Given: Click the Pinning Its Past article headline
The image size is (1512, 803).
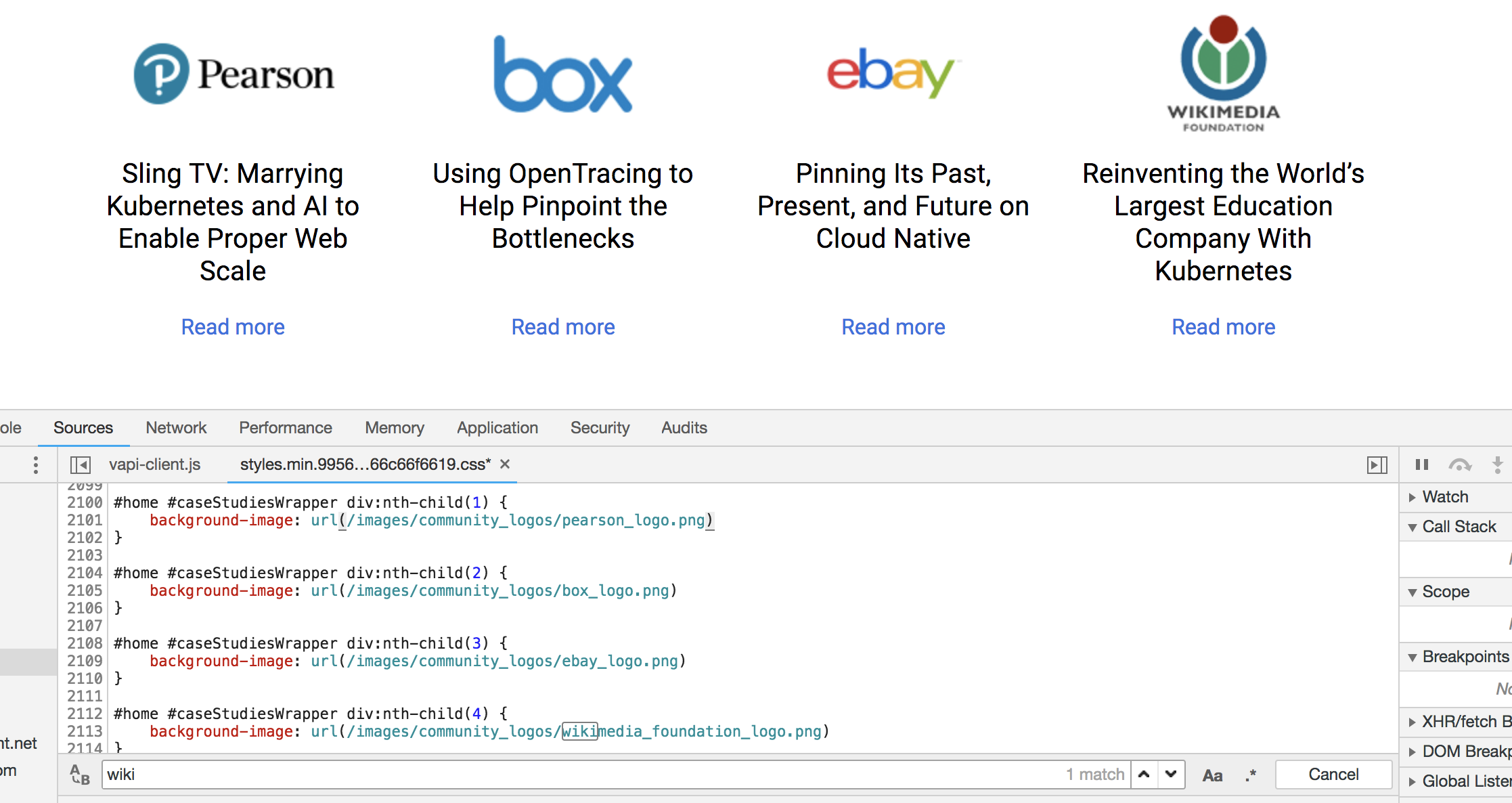Looking at the screenshot, I should [x=893, y=206].
